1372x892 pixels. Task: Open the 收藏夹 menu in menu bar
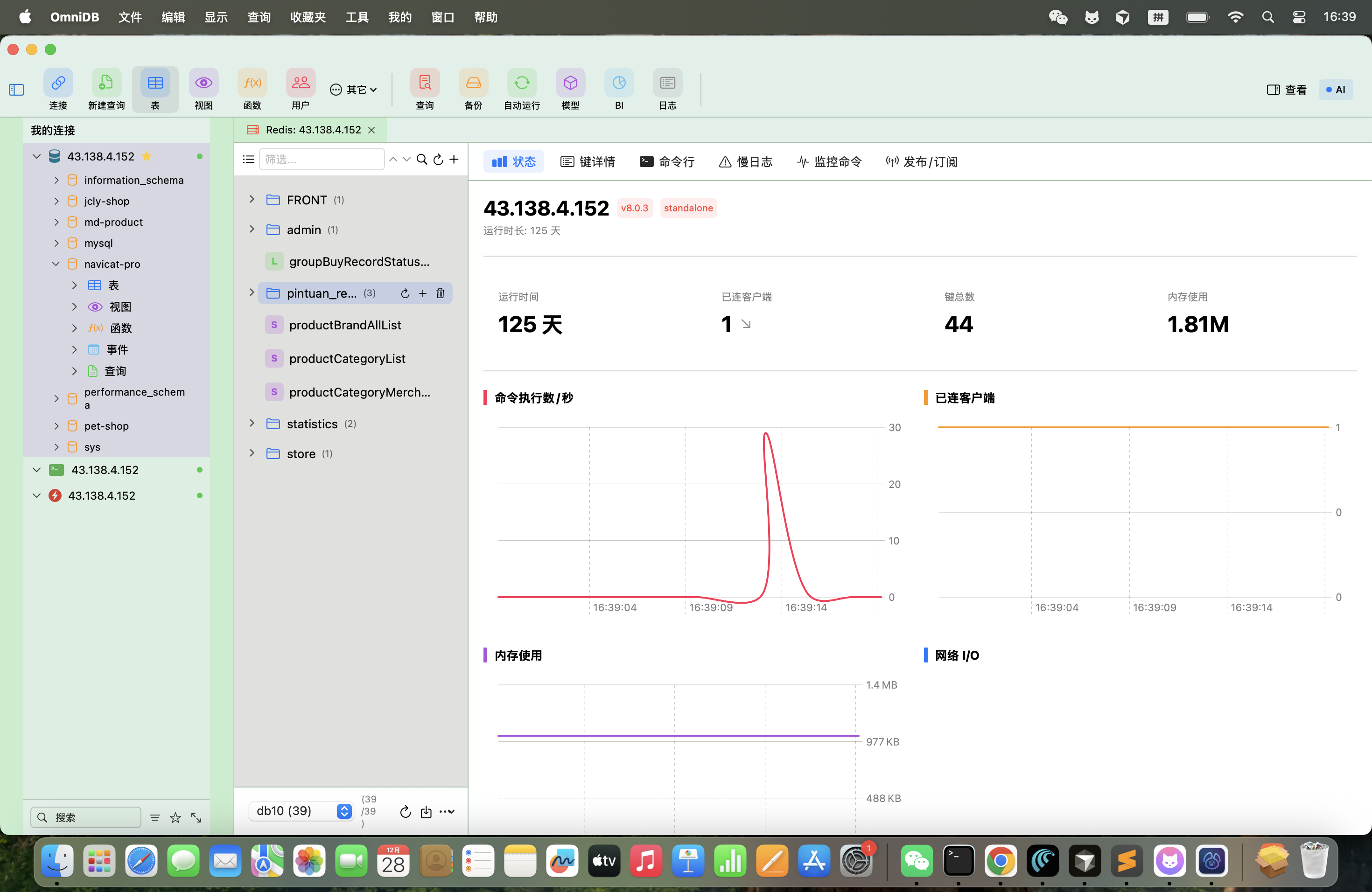(308, 17)
